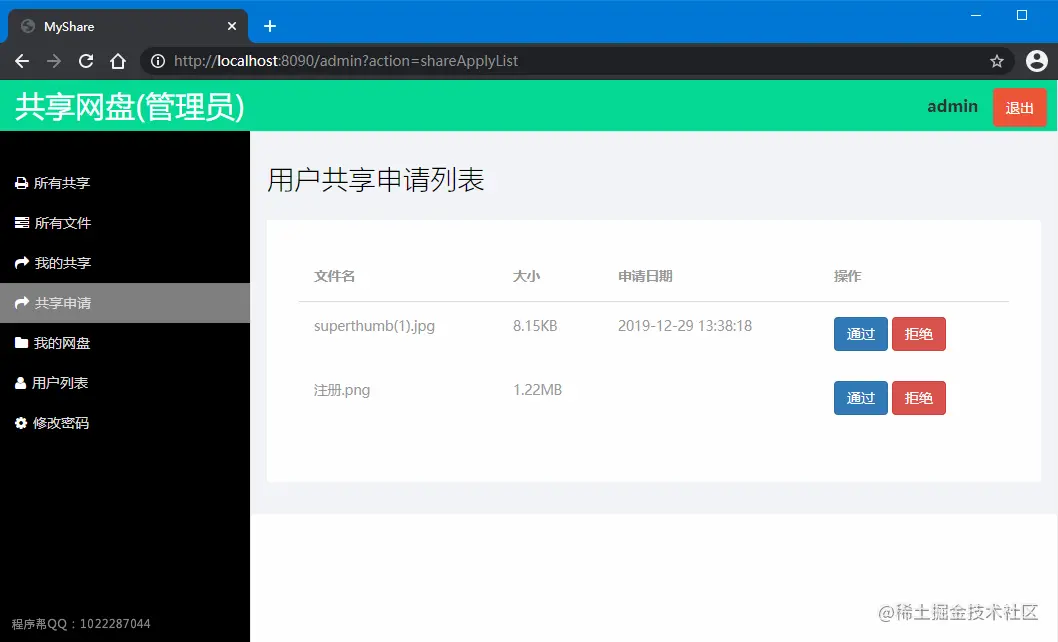Open 用户列表 from the sidebar
The image size is (1058, 642).
point(125,383)
